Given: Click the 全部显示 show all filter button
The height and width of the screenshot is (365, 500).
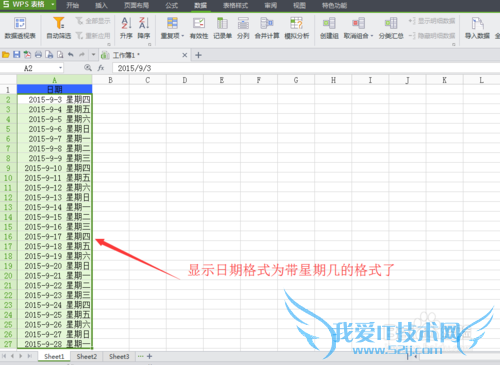Looking at the screenshot, I should click(93, 21).
